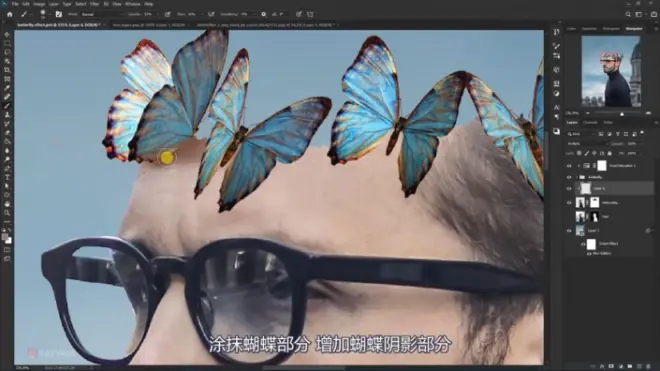The width and height of the screenshot is (660, 371).
Task: Open the Flow slider arrow
Action: (x=201, y=14)
